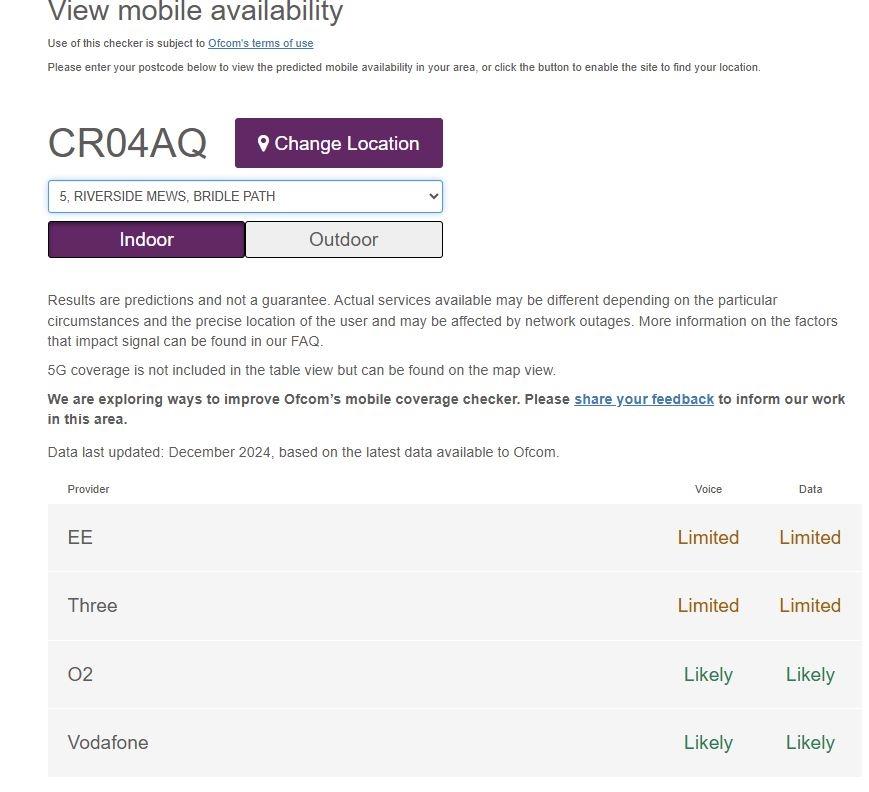
Task: Switch to the Outdoor coverage toggle
Action: 344,239
